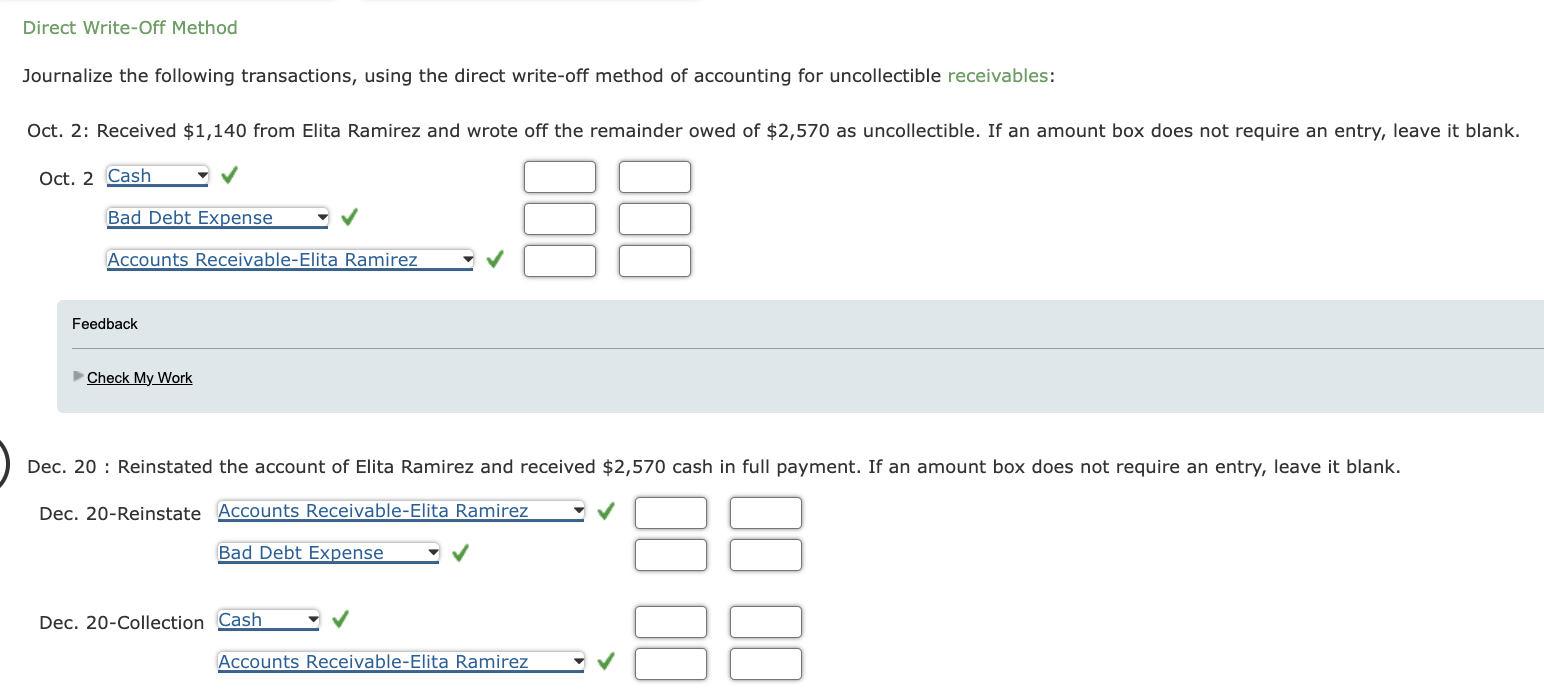Click checkmark next to Oct. 2 Bad Debt Expense
Viewport: 1544px width, 700px height.
[x=349, y=216]
